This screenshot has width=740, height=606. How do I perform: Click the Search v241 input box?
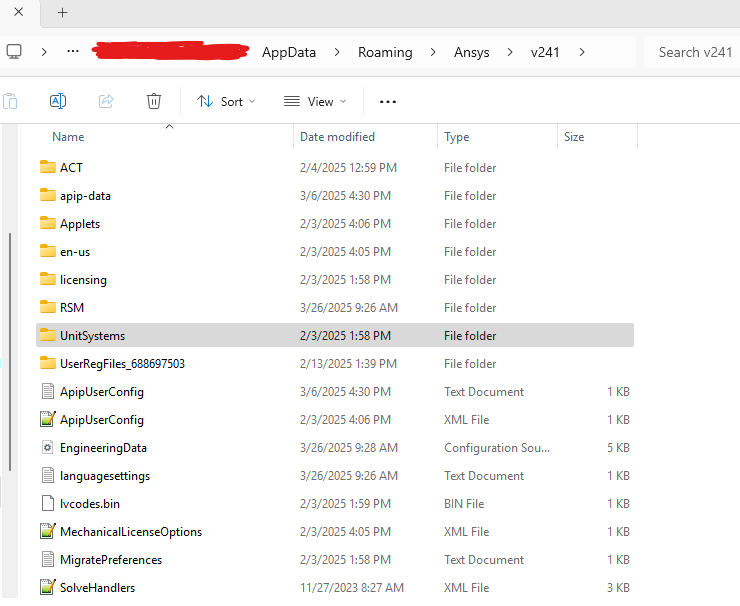pyautogui.click(x=694, y=52)
